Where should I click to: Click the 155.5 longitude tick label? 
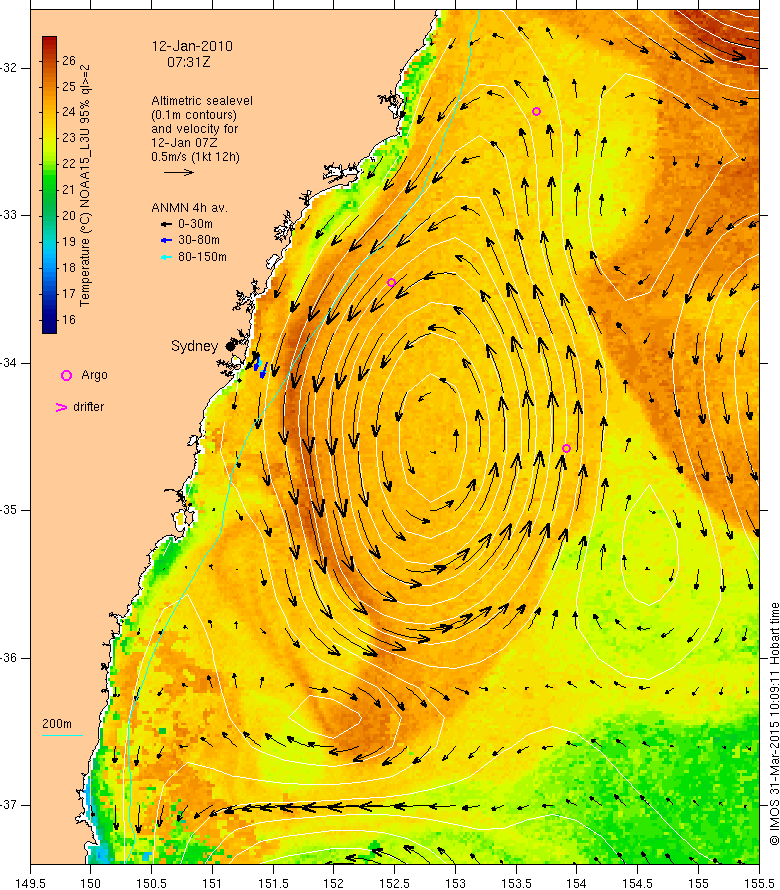(759, 884)
